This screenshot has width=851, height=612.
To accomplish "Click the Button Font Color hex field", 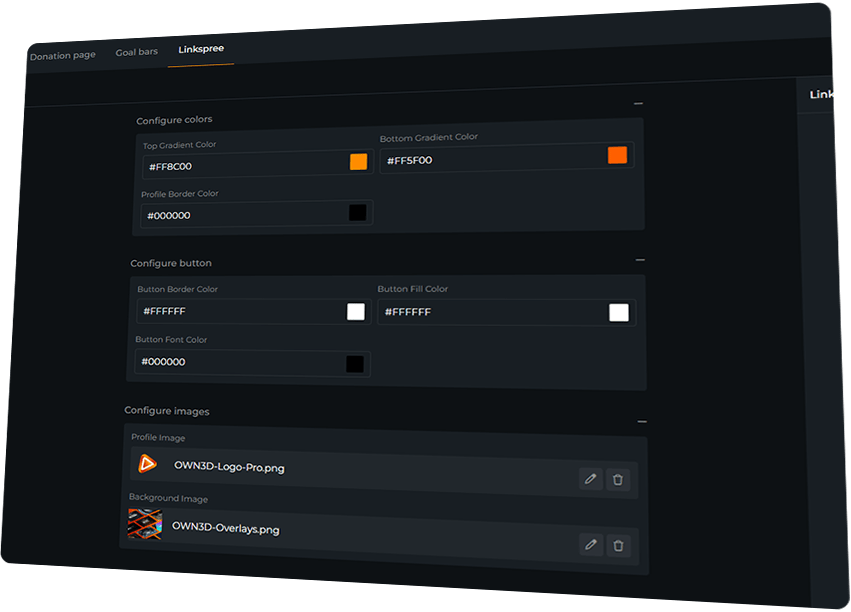I will 252,363.
